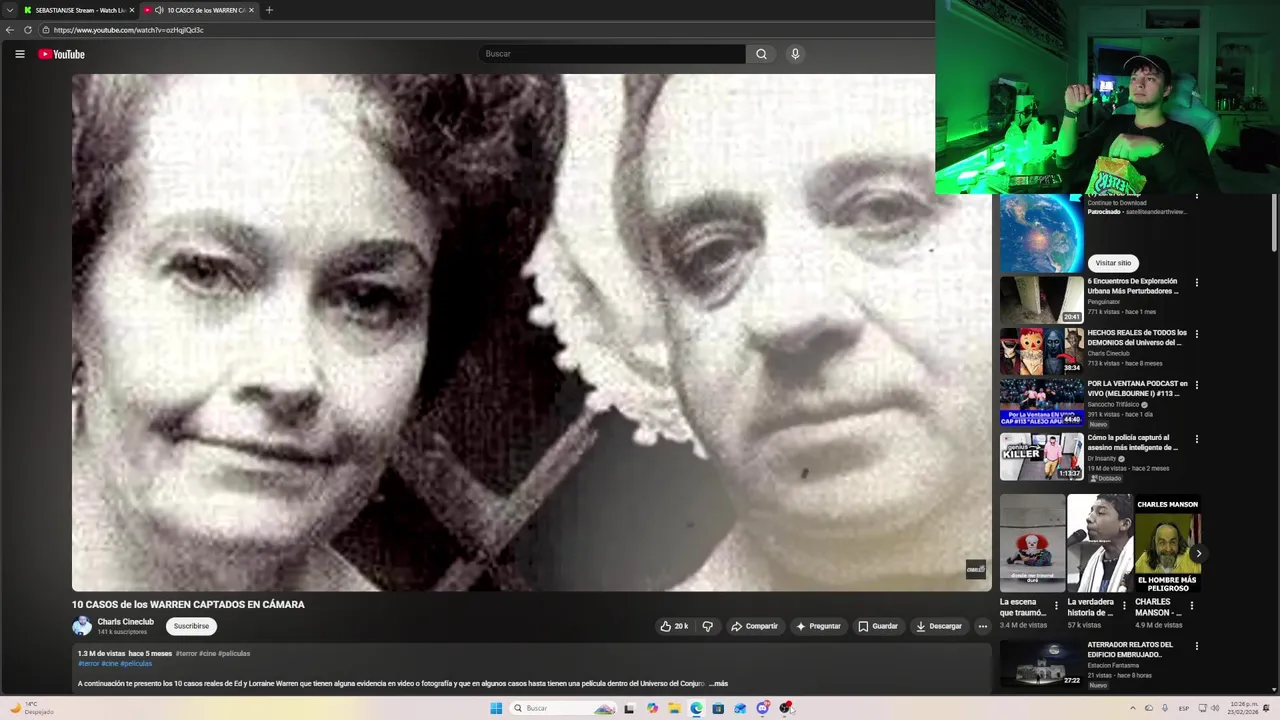Open more actions three-dot menu under video
The height and width of the screenshot is (720, 1280).
(982, 626)
